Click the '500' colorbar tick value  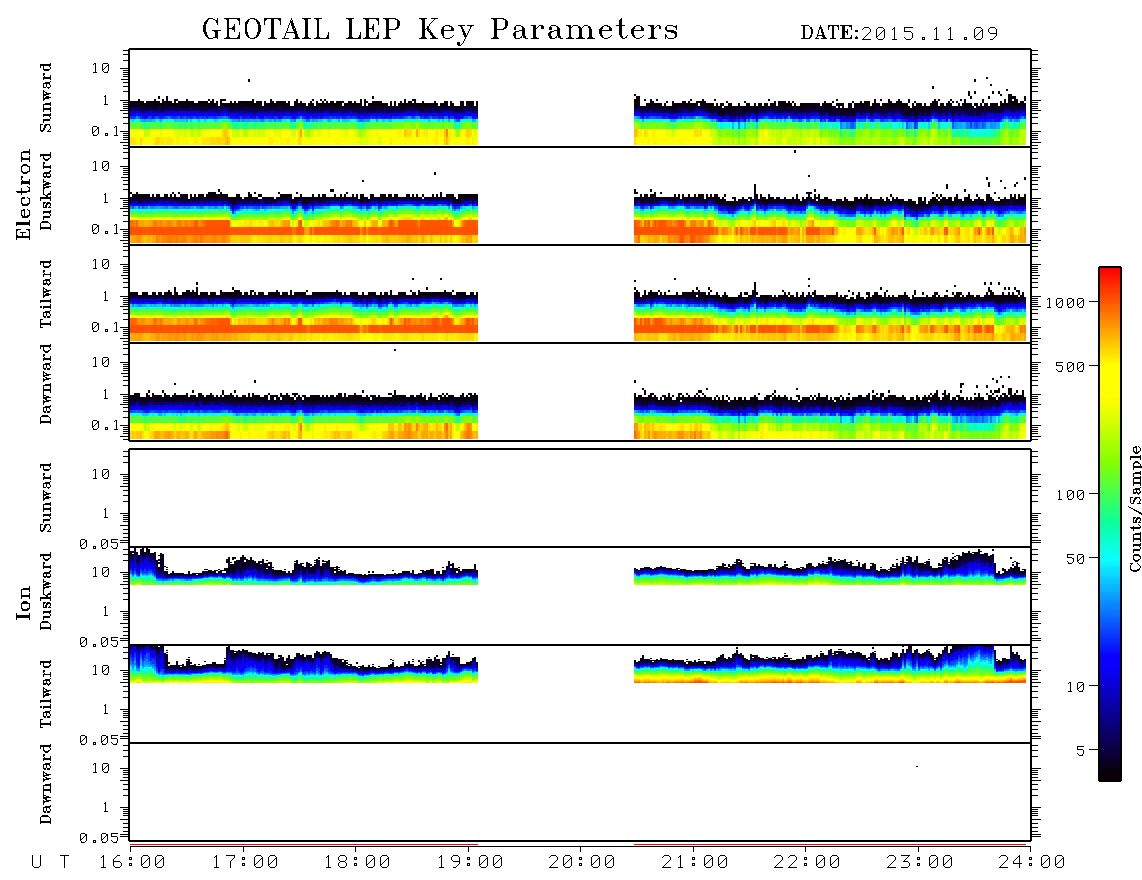pyautogui.click(x=1071, y=366)
